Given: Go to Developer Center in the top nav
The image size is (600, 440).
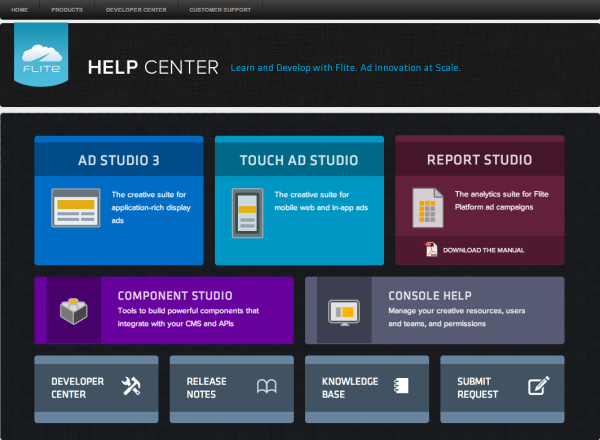Looking at the screenshot, I should (x=135, y=9).
